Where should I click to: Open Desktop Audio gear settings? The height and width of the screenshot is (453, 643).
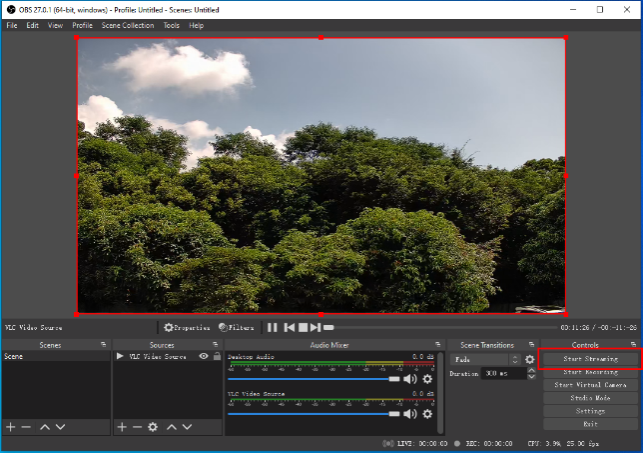[427, 379]
